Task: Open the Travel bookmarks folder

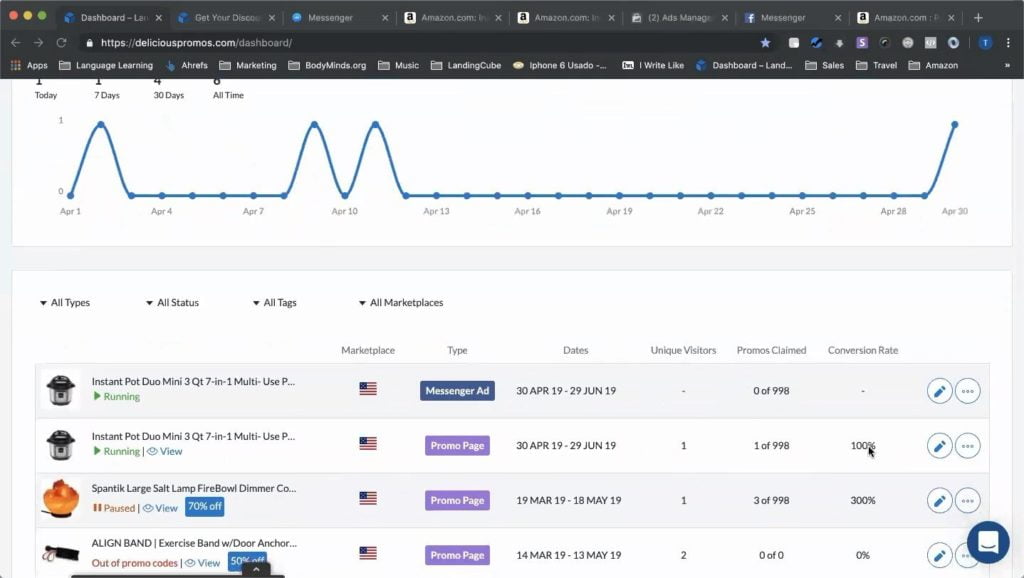Action: [876, 65]
